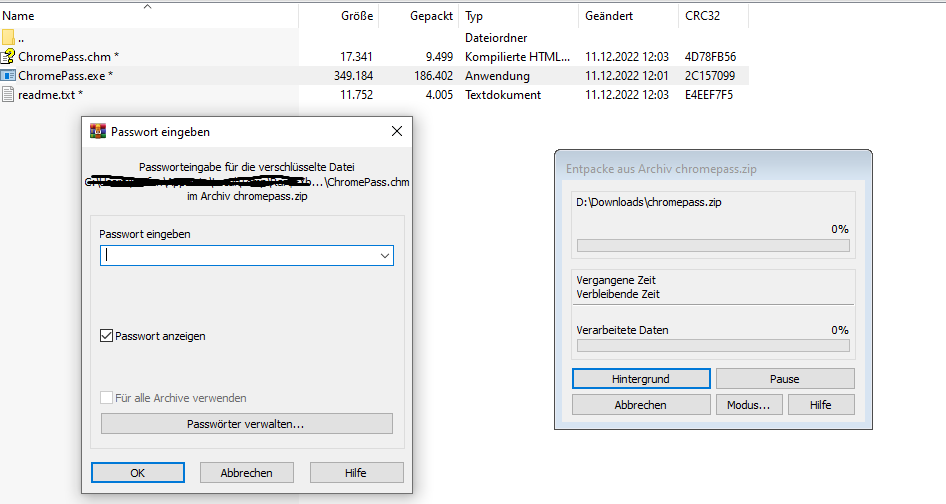Screen dimensions: 946x504
Task: Open the Modus… settings button
Action: coord(749,405)
